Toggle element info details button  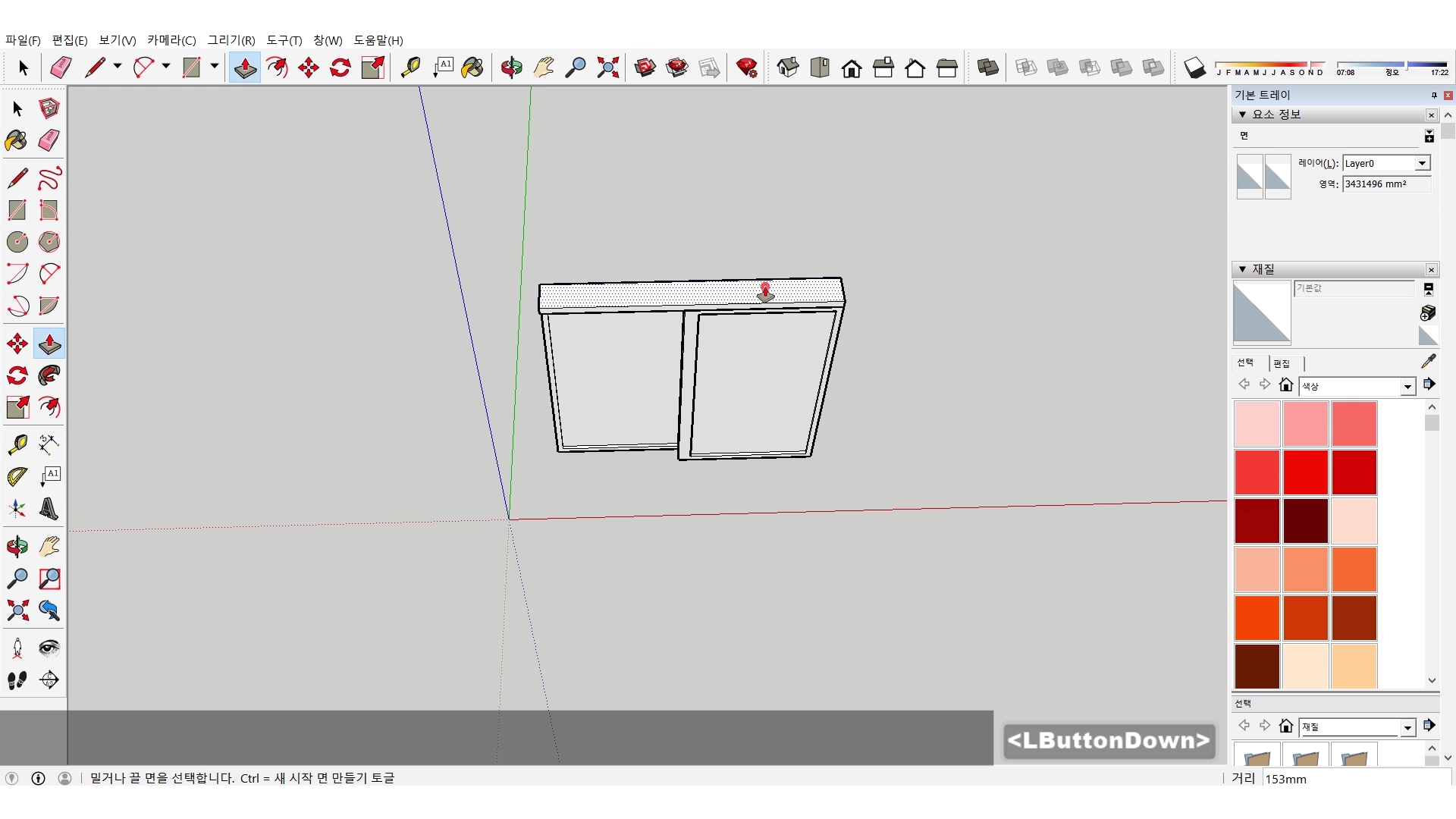click(1429, 136)
